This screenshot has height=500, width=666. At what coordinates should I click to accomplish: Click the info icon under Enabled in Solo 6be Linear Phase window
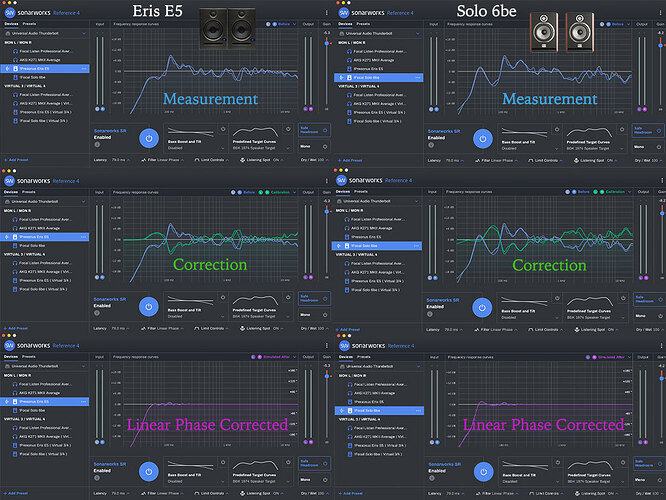point(432,478)
